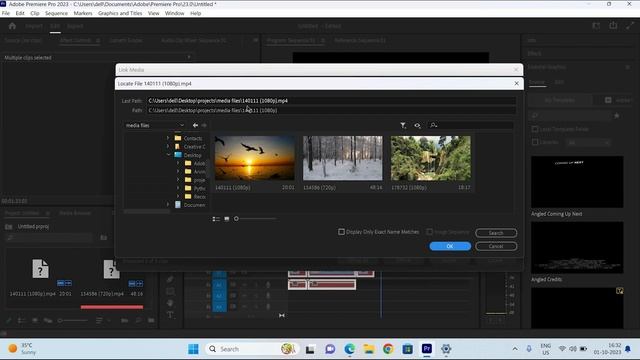Expand the proje subfolder under Desktop

click(x=178, y=180)
